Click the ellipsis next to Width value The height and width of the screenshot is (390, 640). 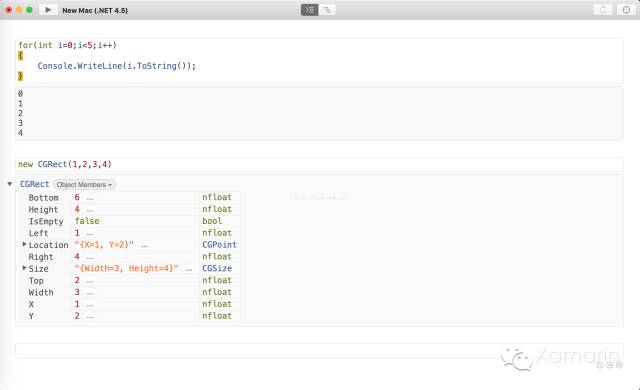[90, 293]
